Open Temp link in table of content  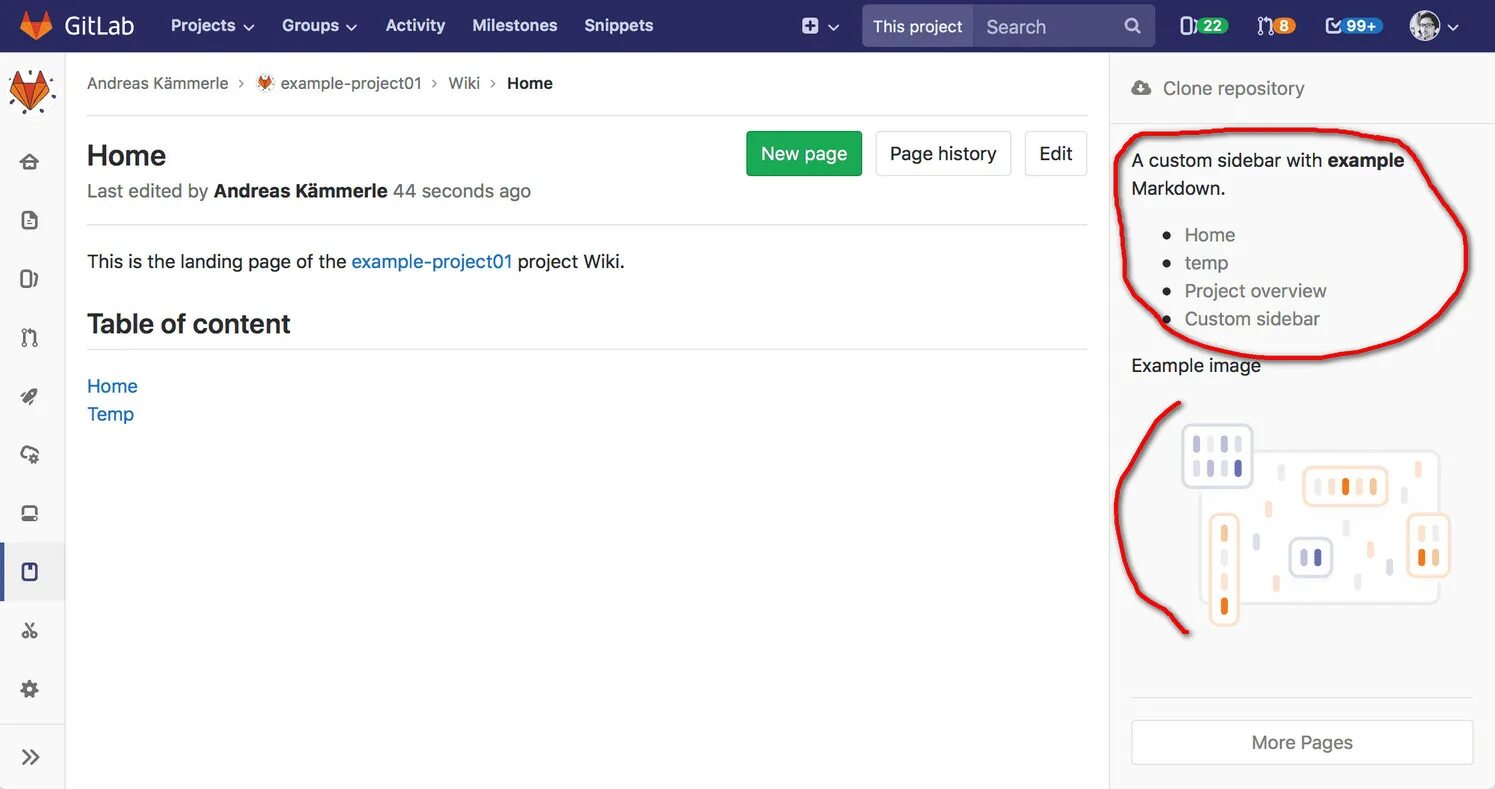[110, 414]
